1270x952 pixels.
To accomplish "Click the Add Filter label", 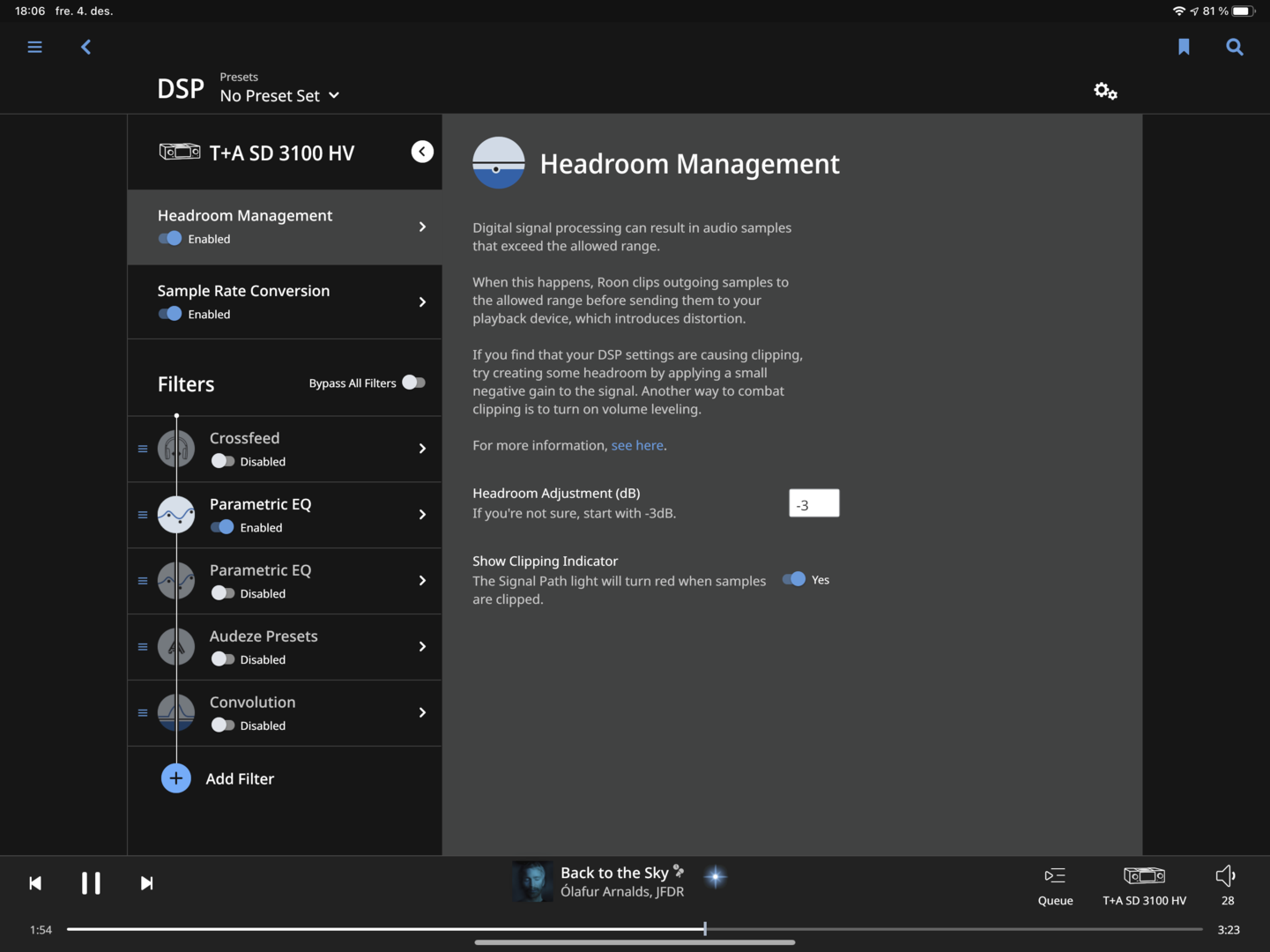I will tap(240, 779).
